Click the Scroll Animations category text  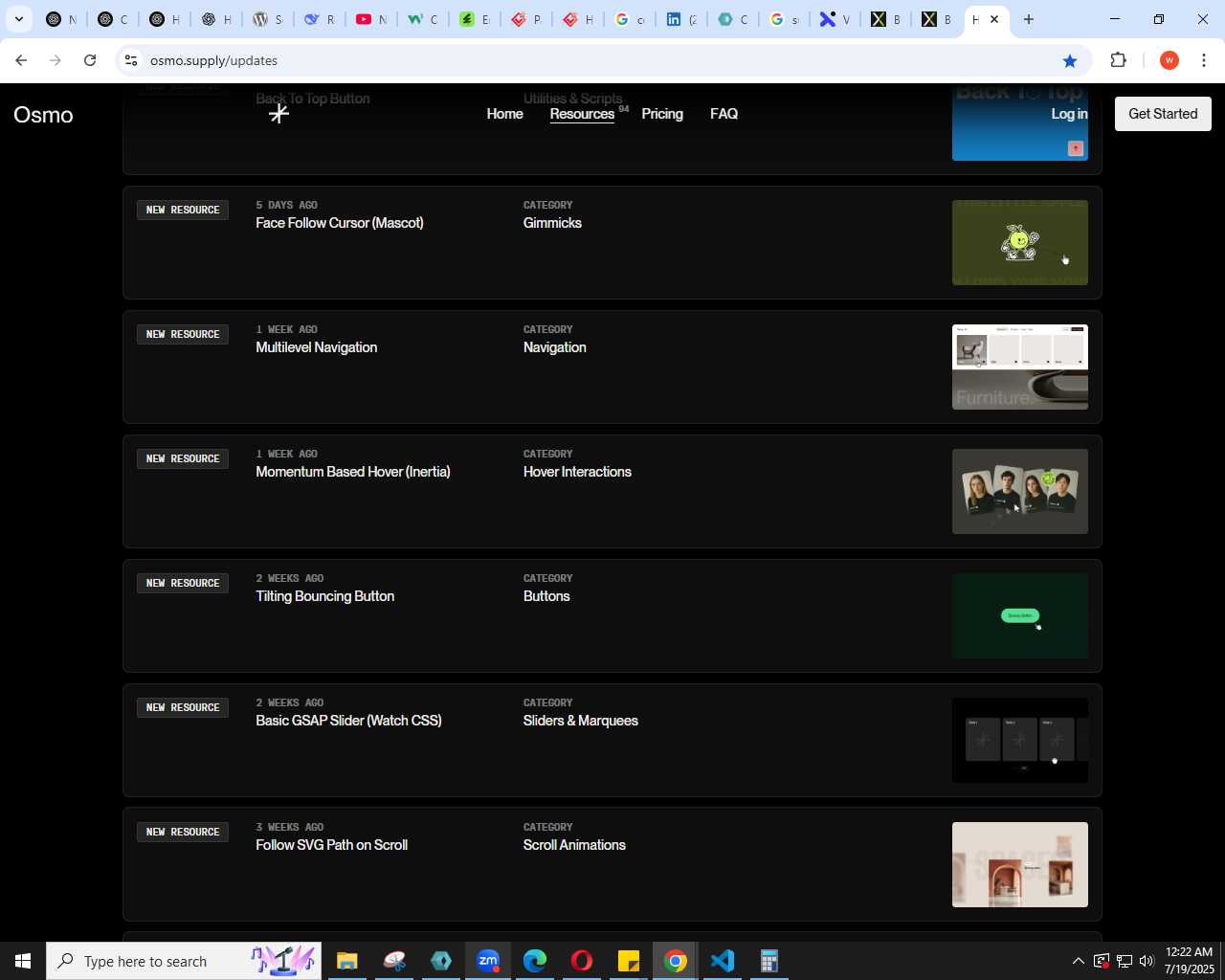click(x=574, y=845)
